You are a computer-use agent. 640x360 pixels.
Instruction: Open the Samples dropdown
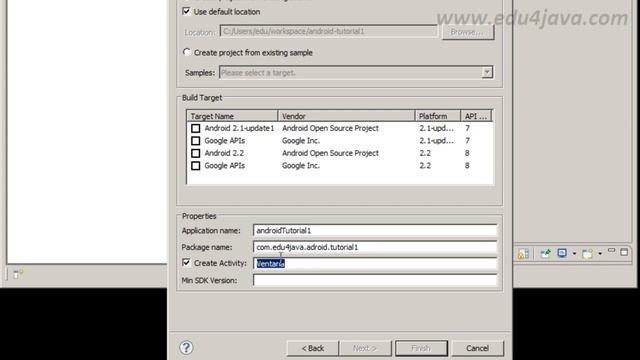[x=487, y=72]
